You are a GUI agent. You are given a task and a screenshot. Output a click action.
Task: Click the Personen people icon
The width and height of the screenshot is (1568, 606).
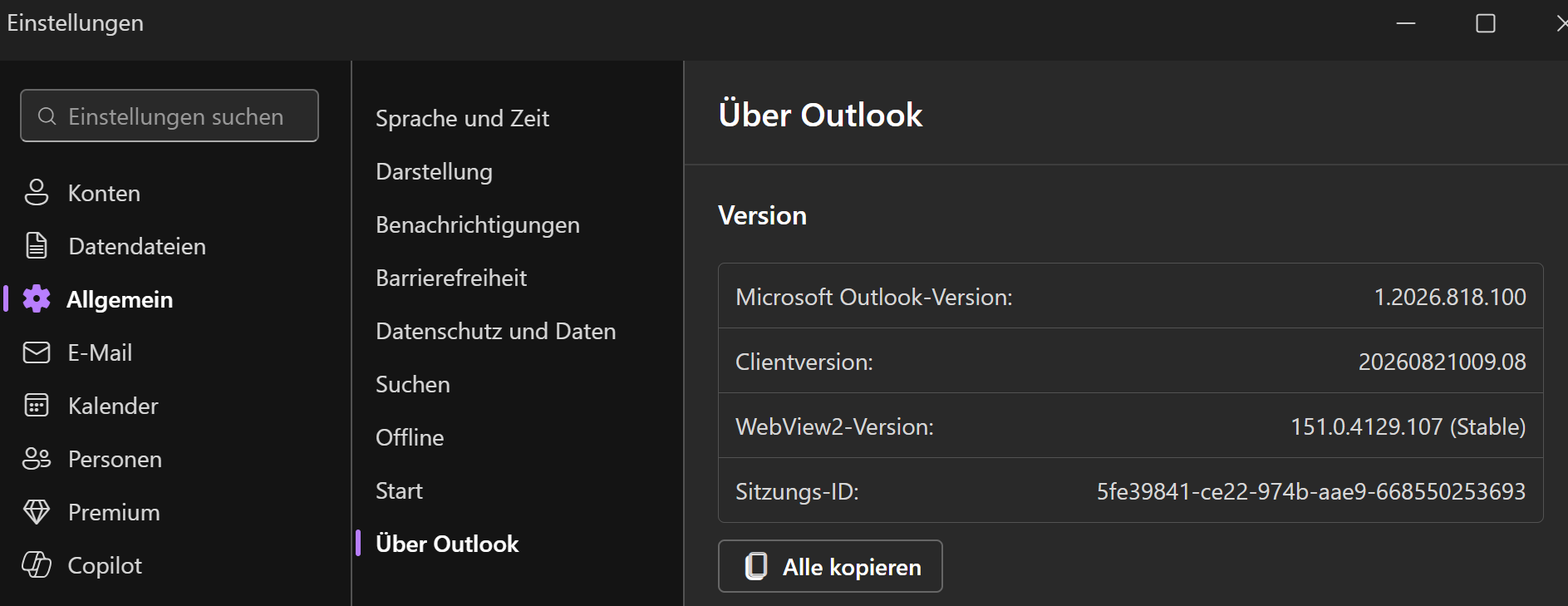coord(37,458)
